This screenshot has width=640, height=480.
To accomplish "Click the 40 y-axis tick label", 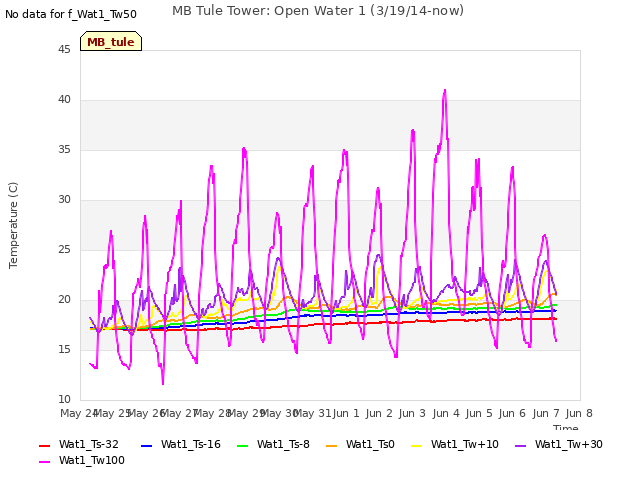I will point(64,100).
